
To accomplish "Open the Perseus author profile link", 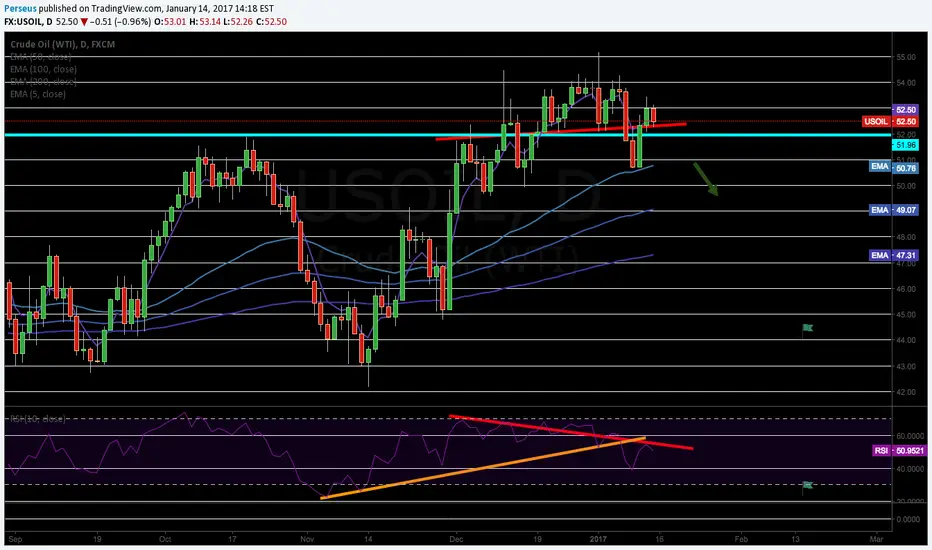I will tap(20, 8).
